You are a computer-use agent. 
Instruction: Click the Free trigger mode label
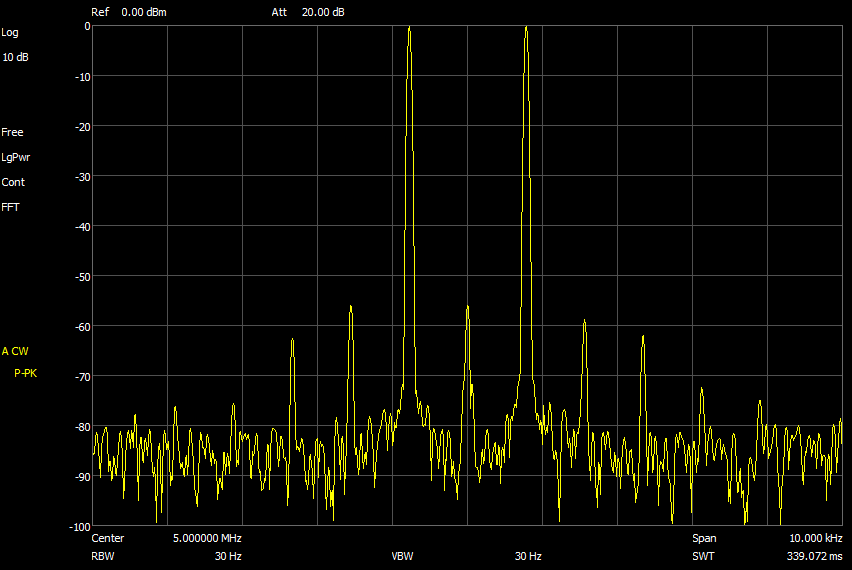point(12,132)
